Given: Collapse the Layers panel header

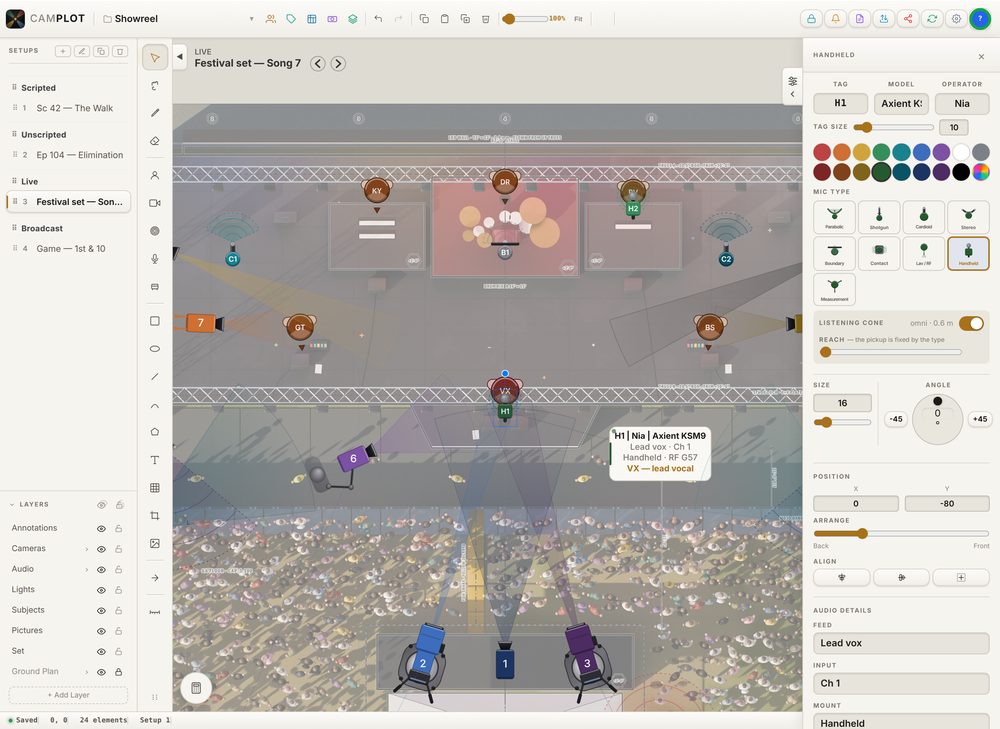Looking at the screenshot, I should [11, 504].
